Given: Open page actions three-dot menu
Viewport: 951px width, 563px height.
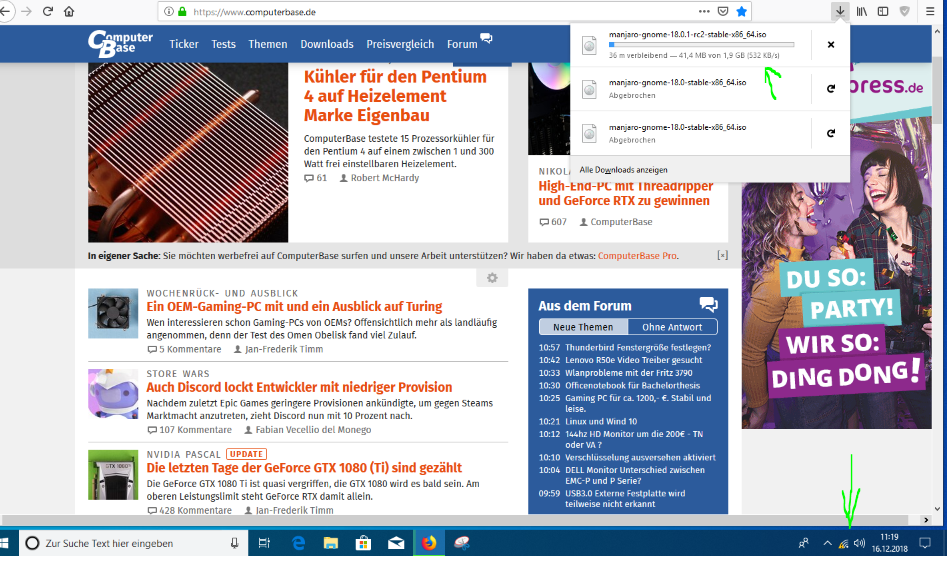Looking at the screenshot, I should (x=704, y=12).
